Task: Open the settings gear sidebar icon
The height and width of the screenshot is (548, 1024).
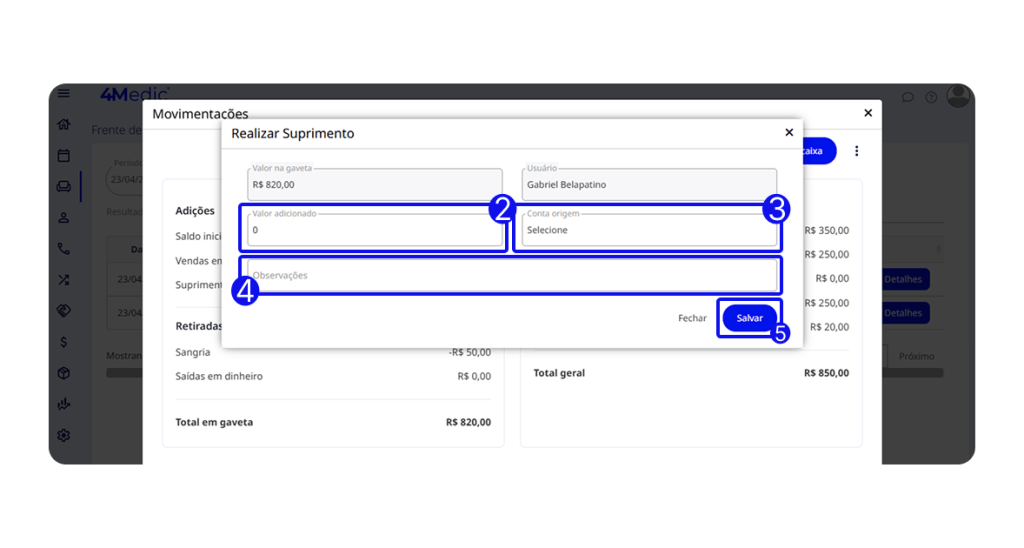Action: click(64, 435)
